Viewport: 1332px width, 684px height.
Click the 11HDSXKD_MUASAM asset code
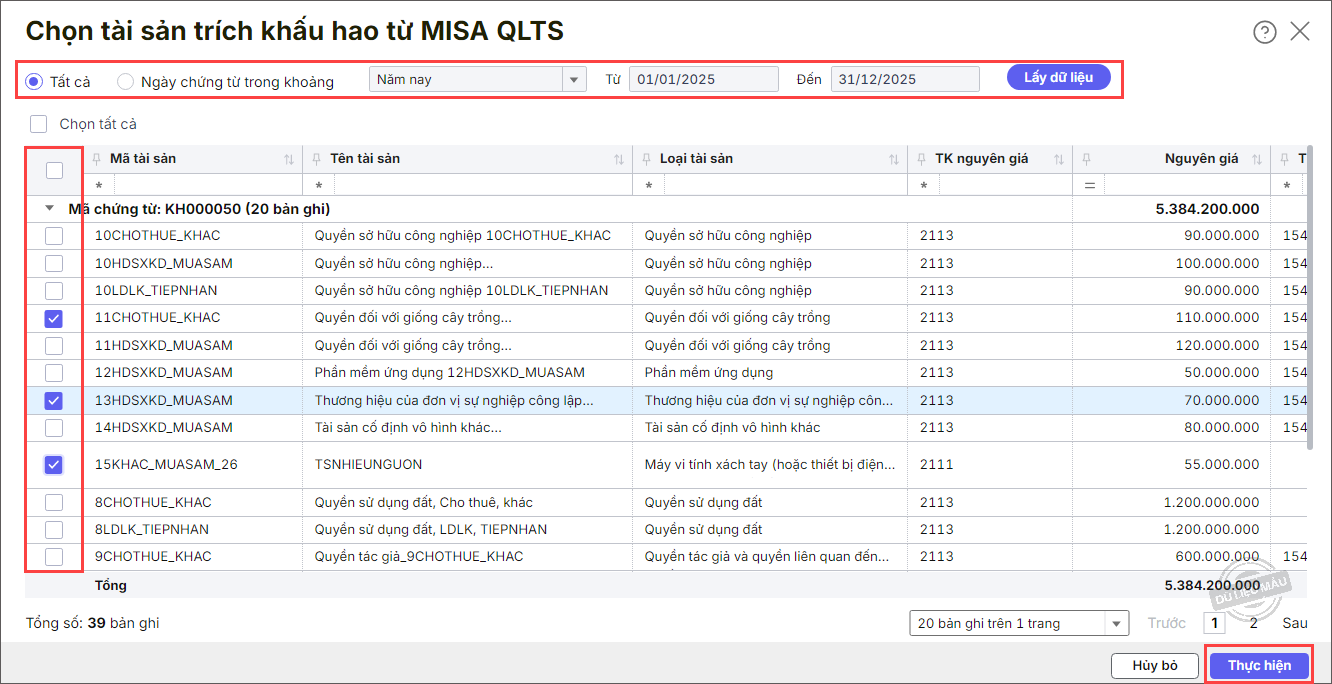(x=164, y=345)
